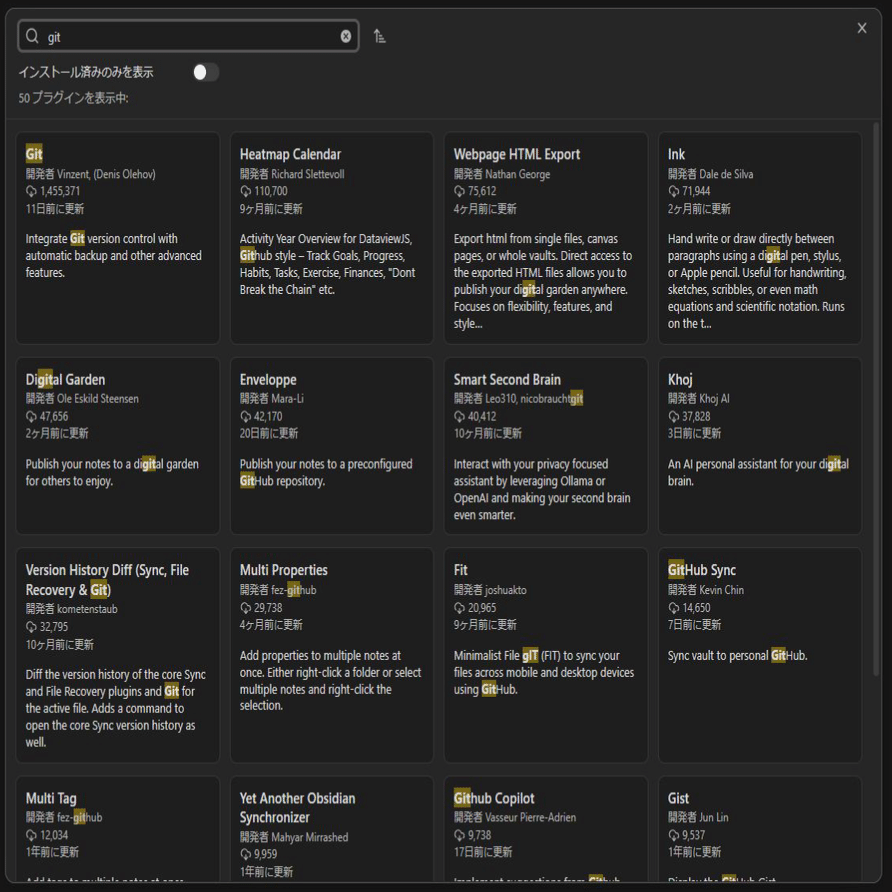The height and width of the screenshot is (892, 892).
Task: Click author name Ole Eskild Steensen
Action: 98,399
